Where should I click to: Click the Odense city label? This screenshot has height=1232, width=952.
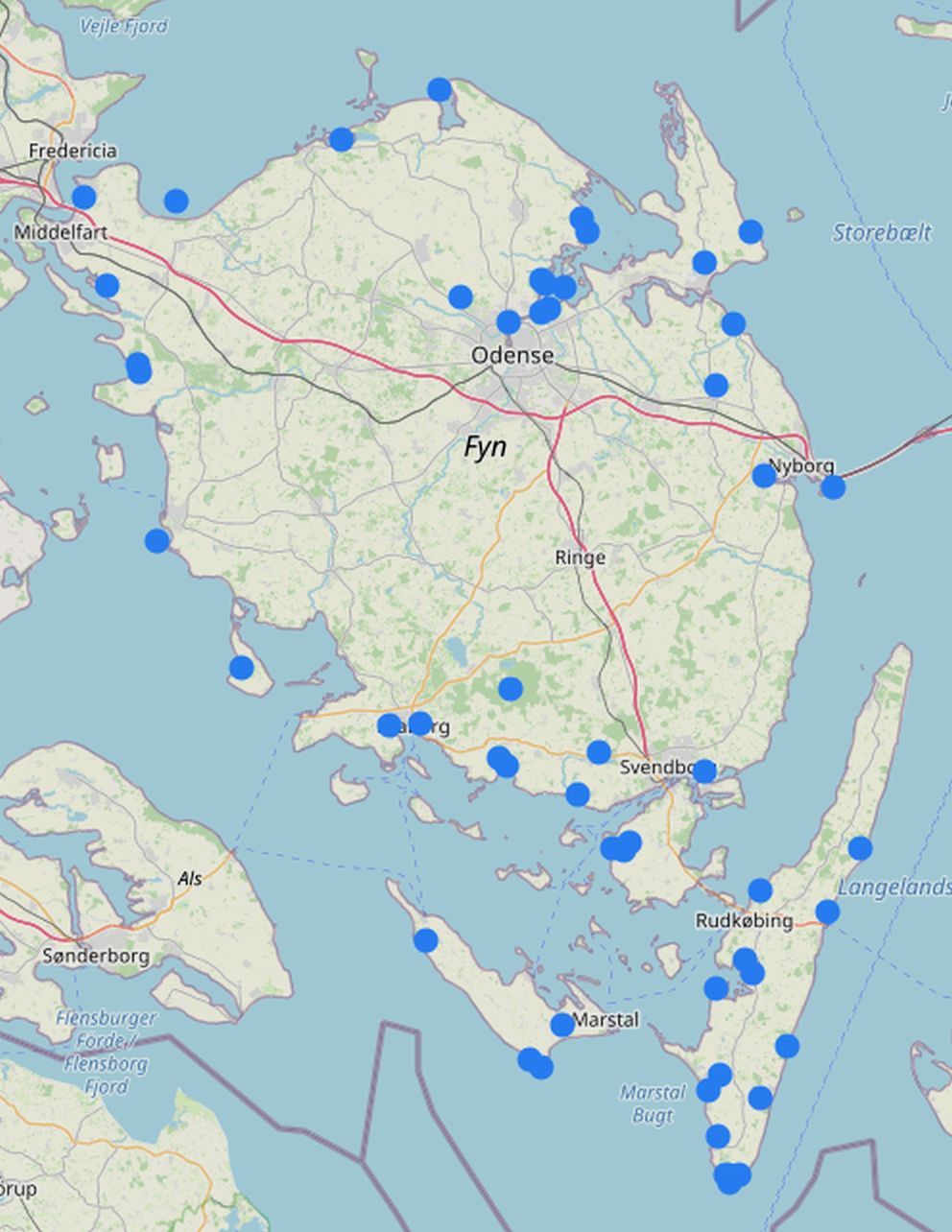[x=512, y=356]
